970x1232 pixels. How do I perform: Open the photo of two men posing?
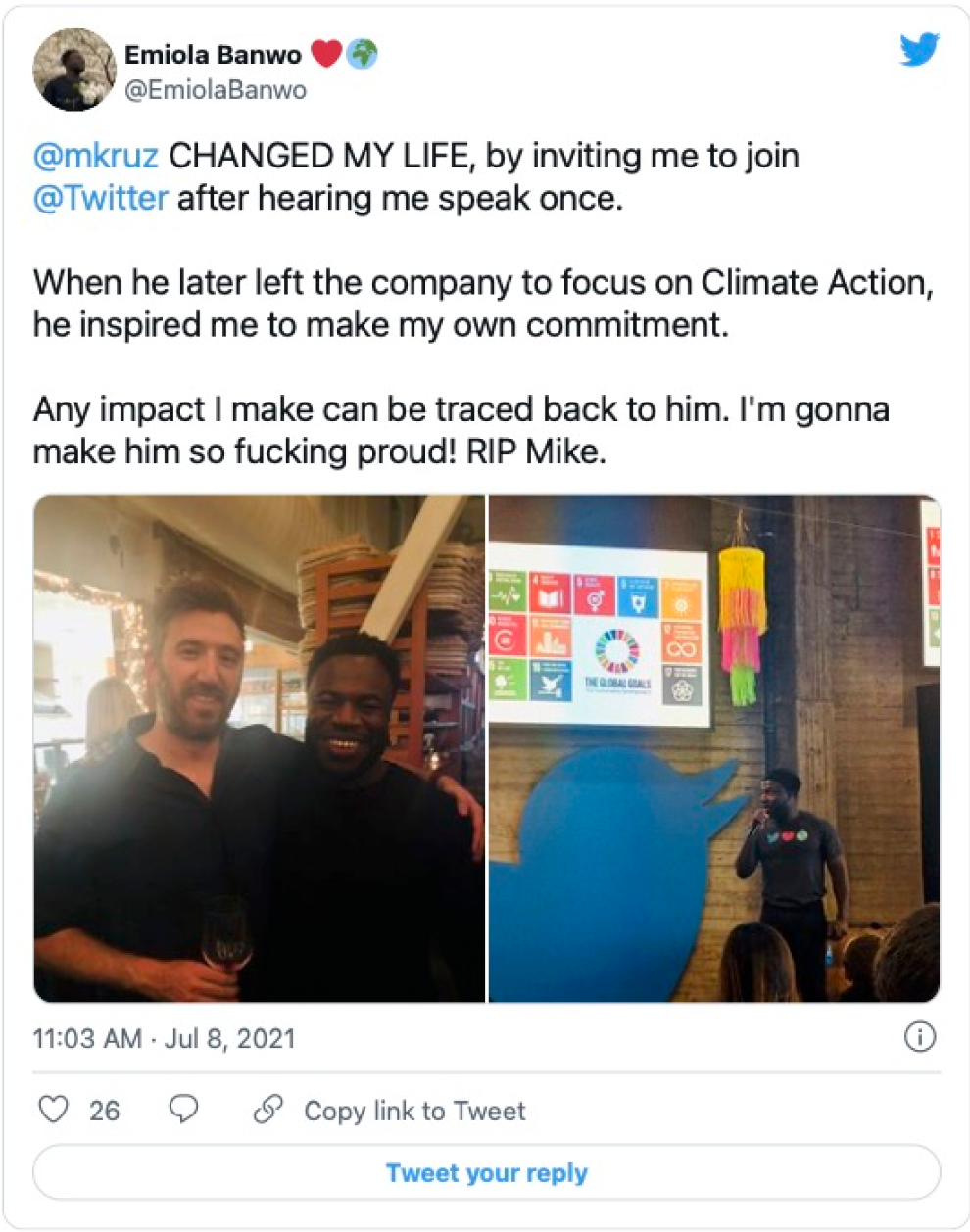click(260, 748)
